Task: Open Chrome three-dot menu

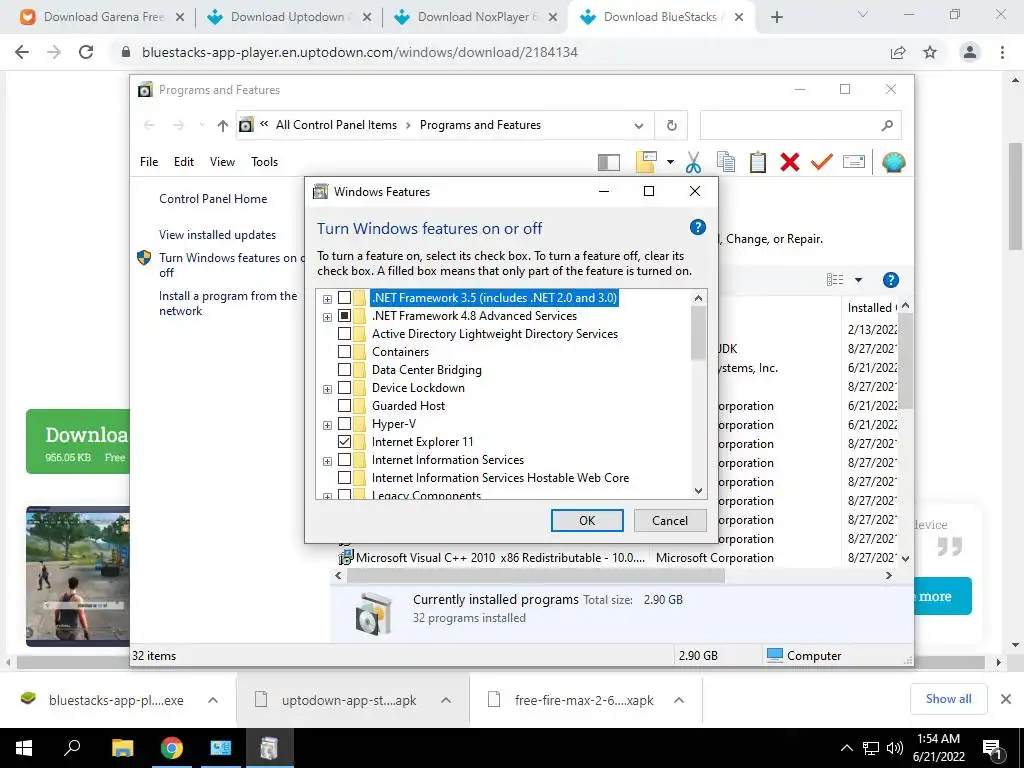Action: (1002, 52)
